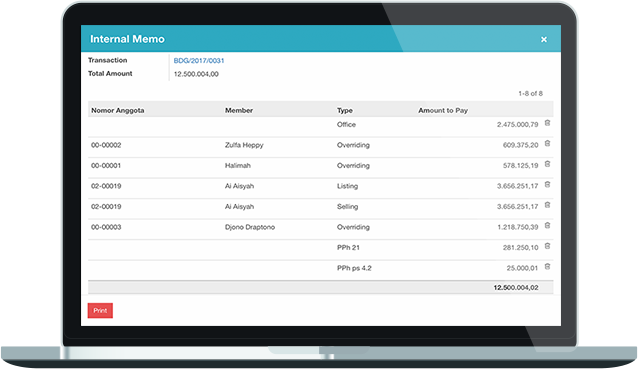The width and height of the screenshot is (638, 369).
Task: Click amount 281.250,10
Action: click(520, 248)
